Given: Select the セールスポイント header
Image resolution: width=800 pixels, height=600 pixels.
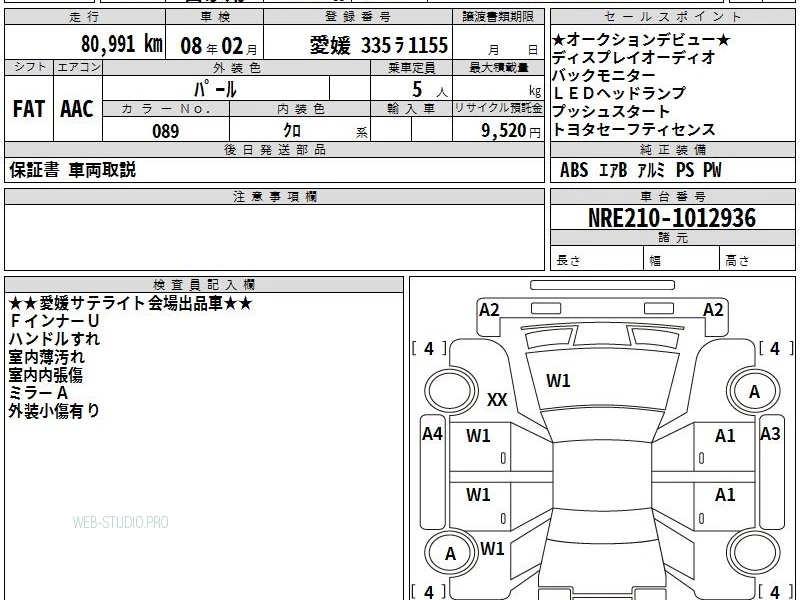Looking at the screenshot, I should coord(672,17).
